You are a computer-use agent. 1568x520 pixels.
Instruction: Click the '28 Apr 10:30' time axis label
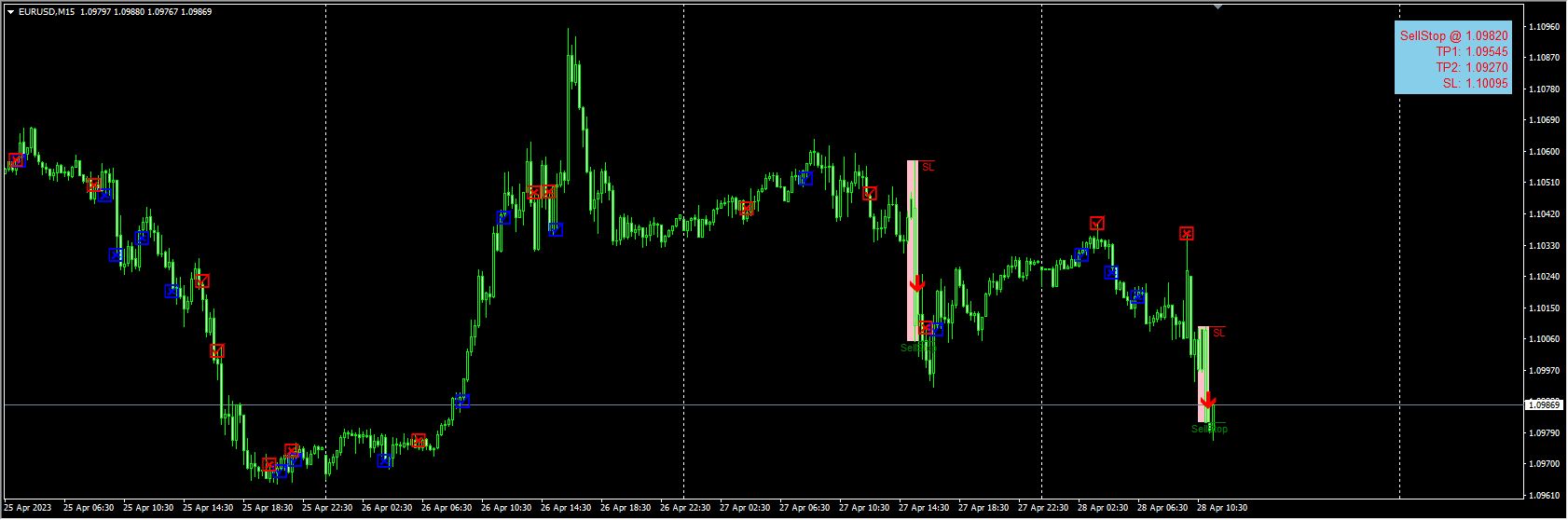(x=1222, y=508)
